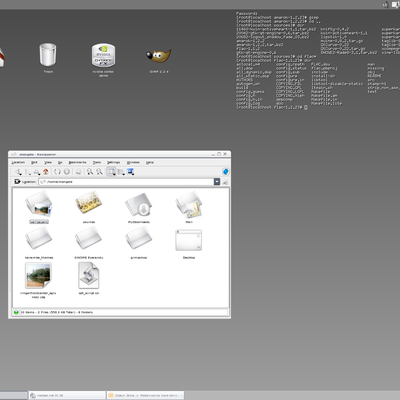Screen dimensions: 400x400
Task: Click the Stop loading toolbar icon
Action: 67,172
